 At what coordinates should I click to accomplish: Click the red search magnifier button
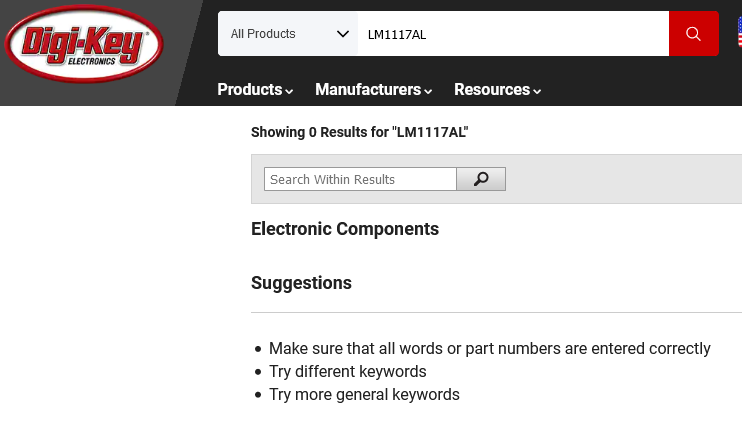click(693, 34)
